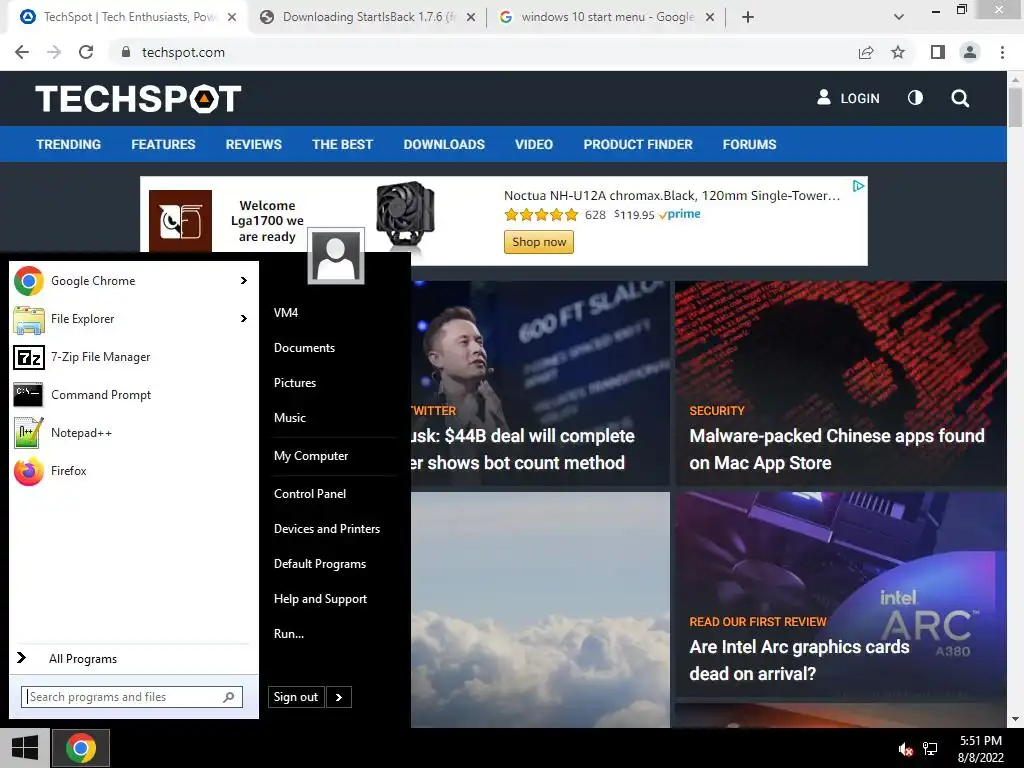Viewport: 1024px width, 768px height.
Task: Click search magnifier in start menu
Action: tap(229, 697)
